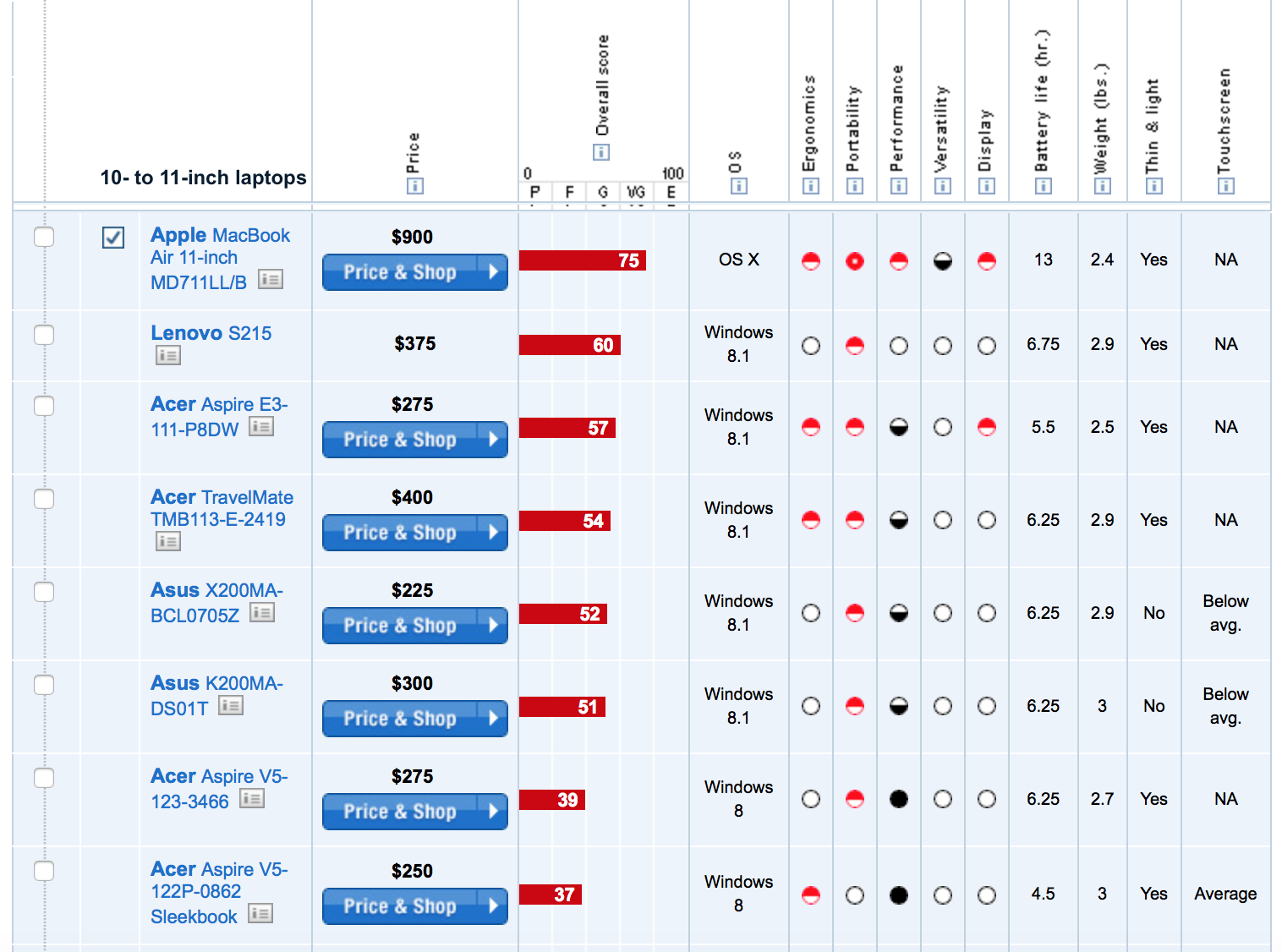
Task: Open details icon below Acer TravelMate TMB113-E-2419
Action: pyautogui.click(x=168, y=541)
